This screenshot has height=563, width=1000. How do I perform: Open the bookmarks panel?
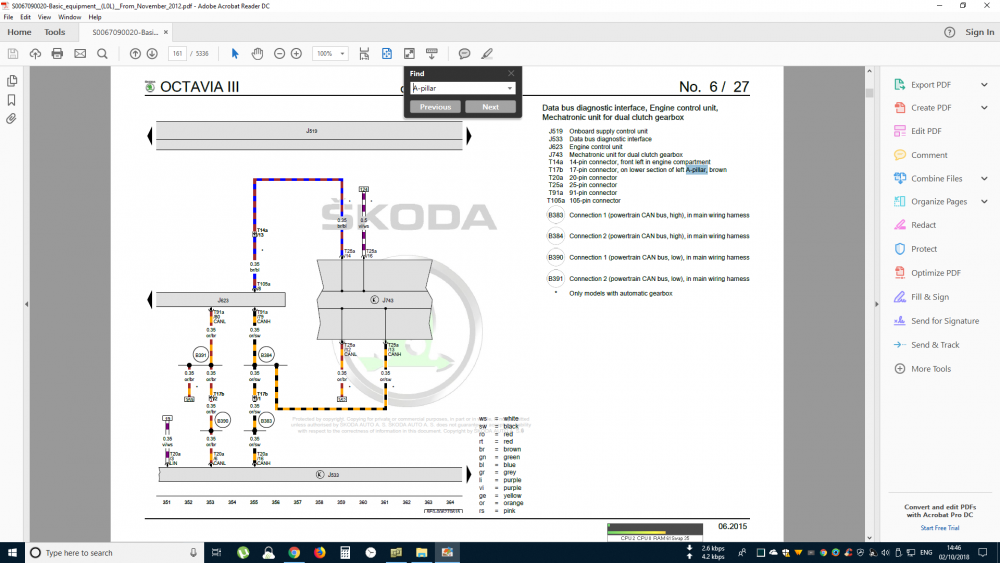click(11, 100)
